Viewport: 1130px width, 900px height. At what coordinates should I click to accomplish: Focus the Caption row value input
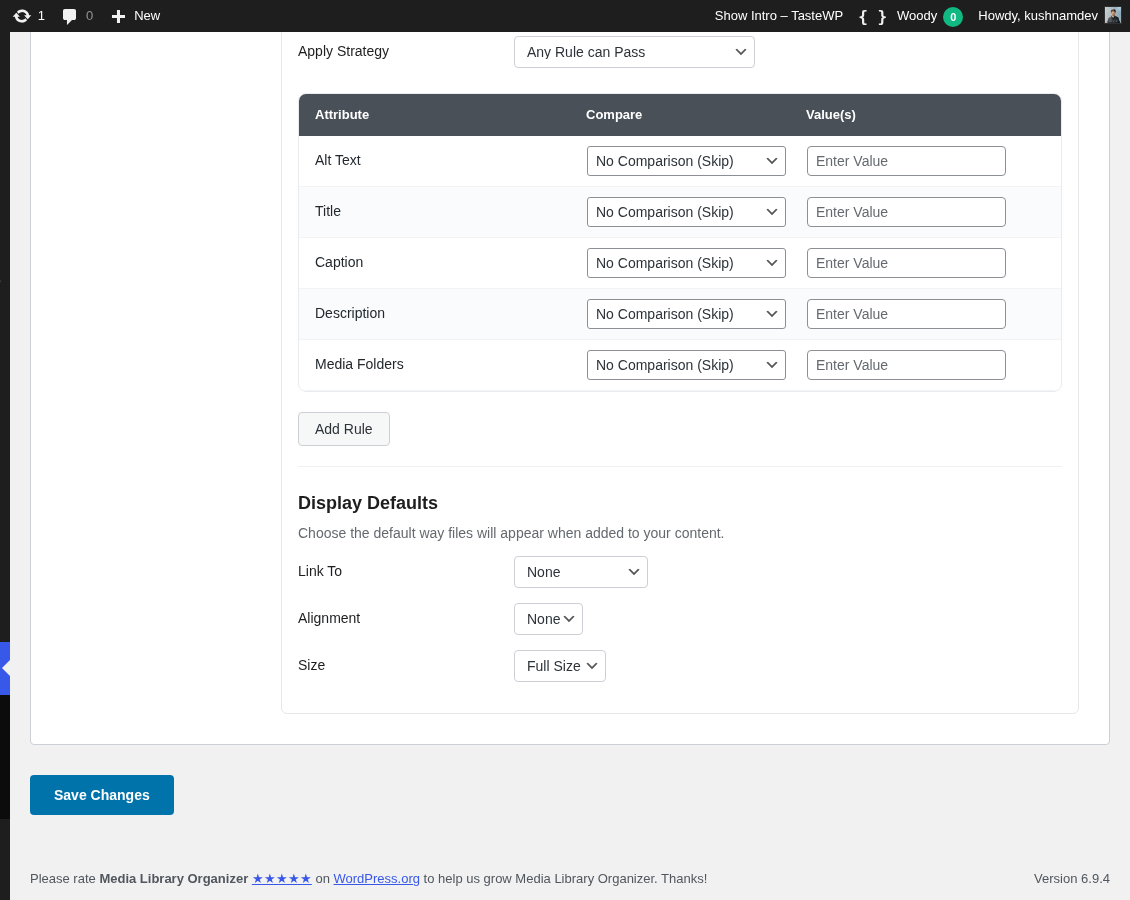[x=905, y=263]
